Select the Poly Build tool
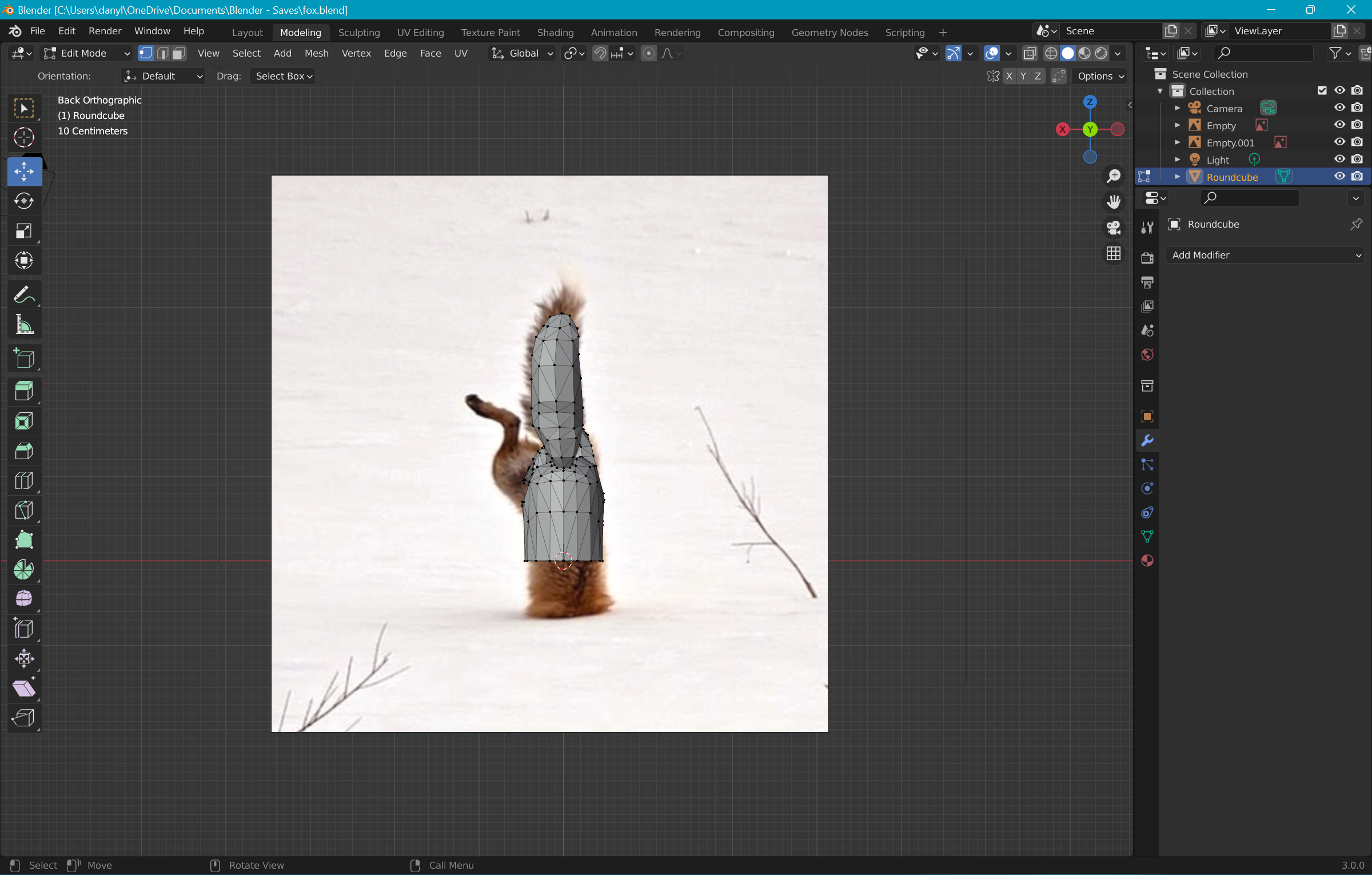 point(24,540)
